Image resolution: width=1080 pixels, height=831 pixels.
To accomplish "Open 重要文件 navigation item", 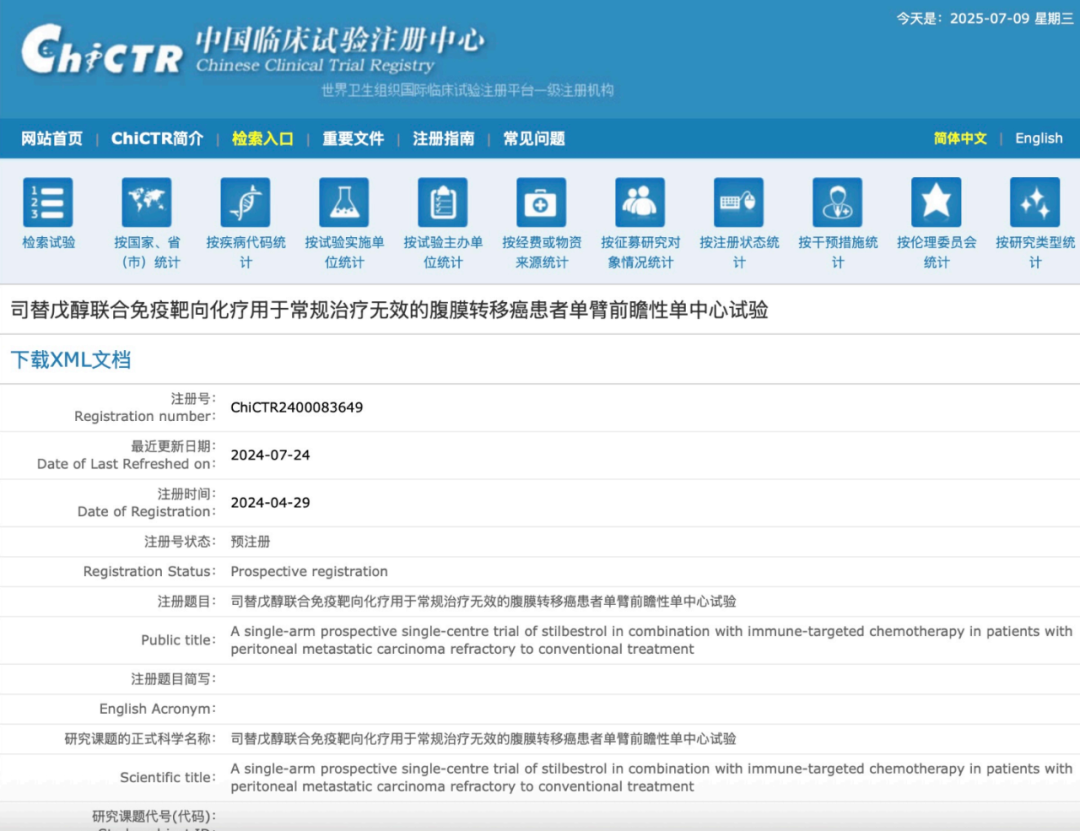I will (353, 139).
